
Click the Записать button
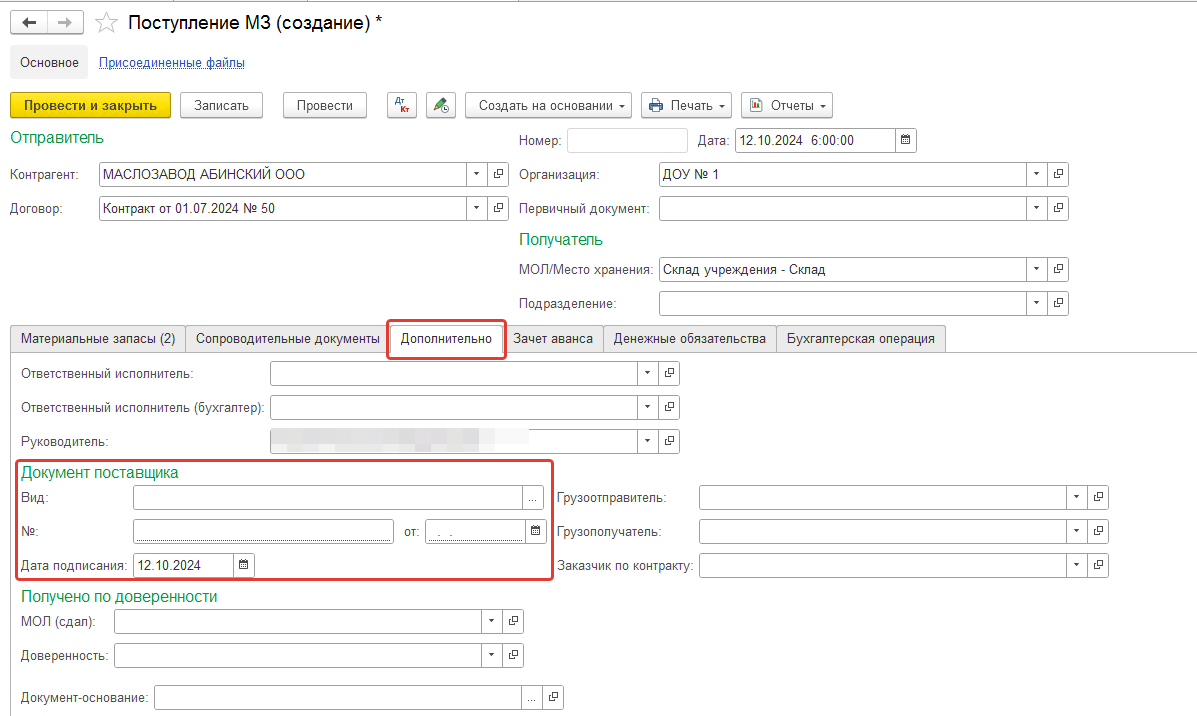[221, 105]
